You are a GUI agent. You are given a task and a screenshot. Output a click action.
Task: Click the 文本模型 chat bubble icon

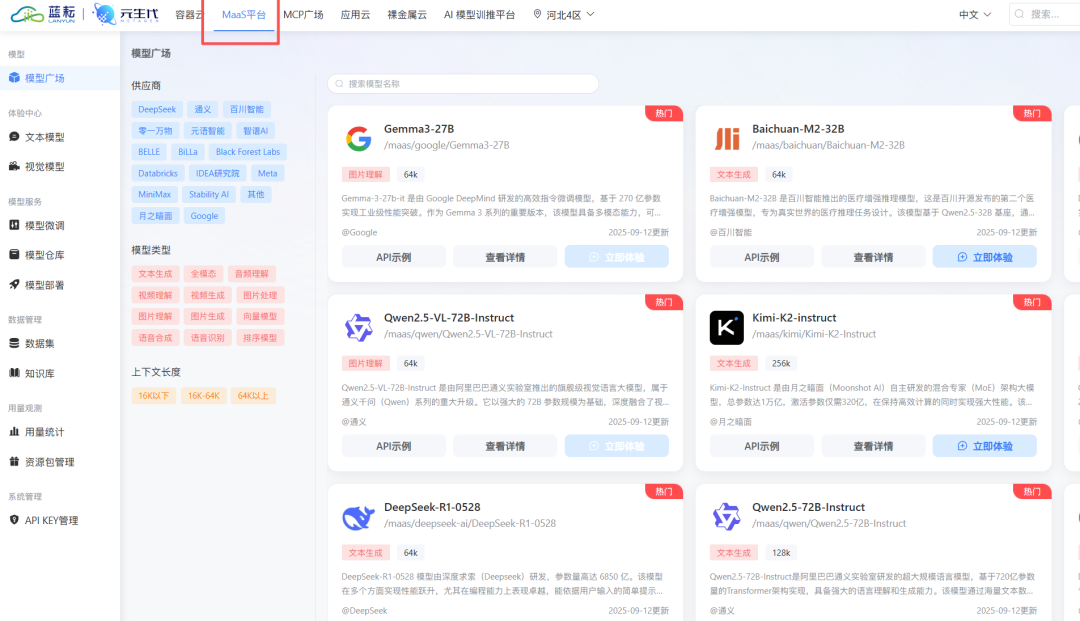coord(14,136)
